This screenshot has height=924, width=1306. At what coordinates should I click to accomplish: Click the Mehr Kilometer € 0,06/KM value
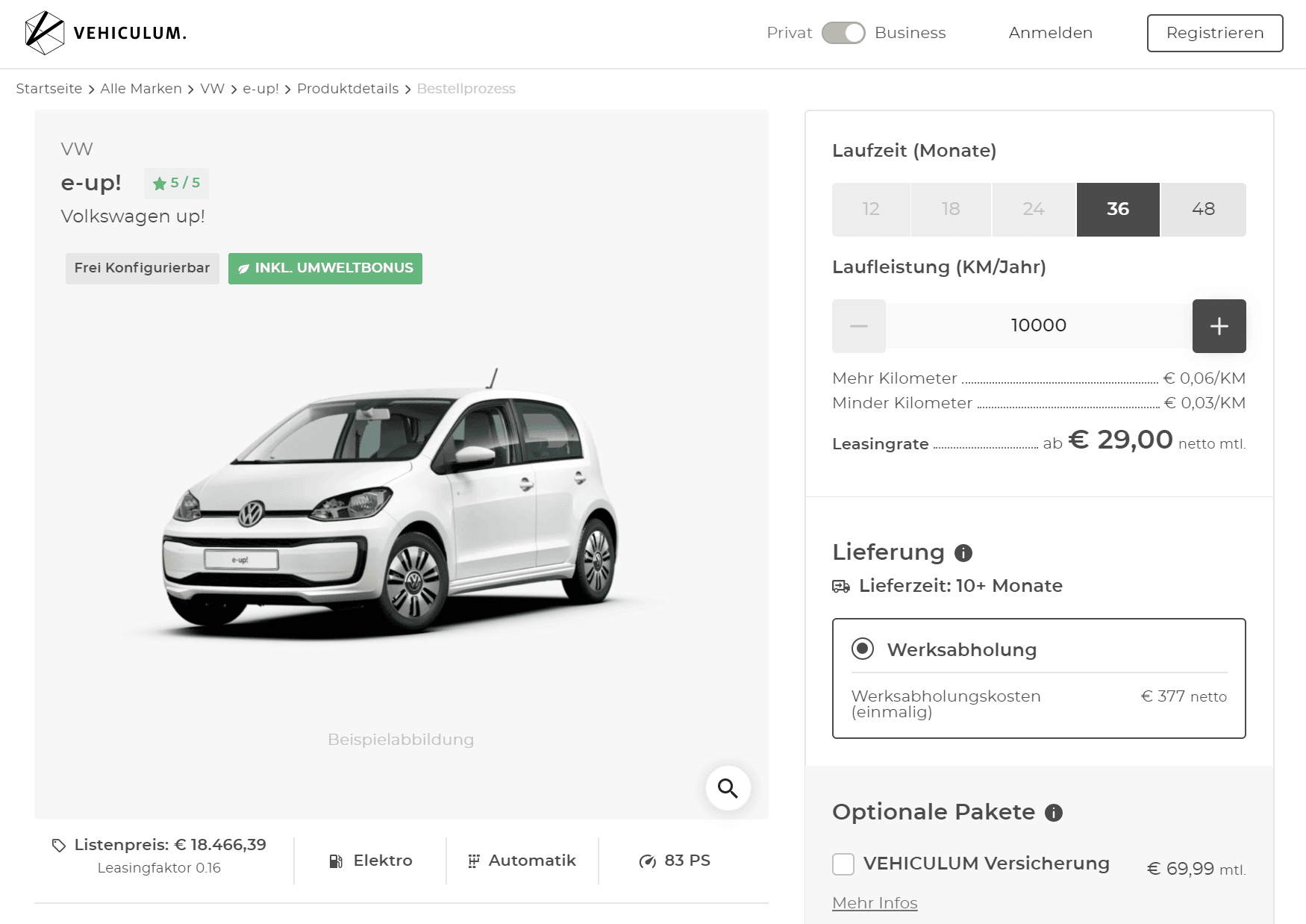coord(1205,378)
